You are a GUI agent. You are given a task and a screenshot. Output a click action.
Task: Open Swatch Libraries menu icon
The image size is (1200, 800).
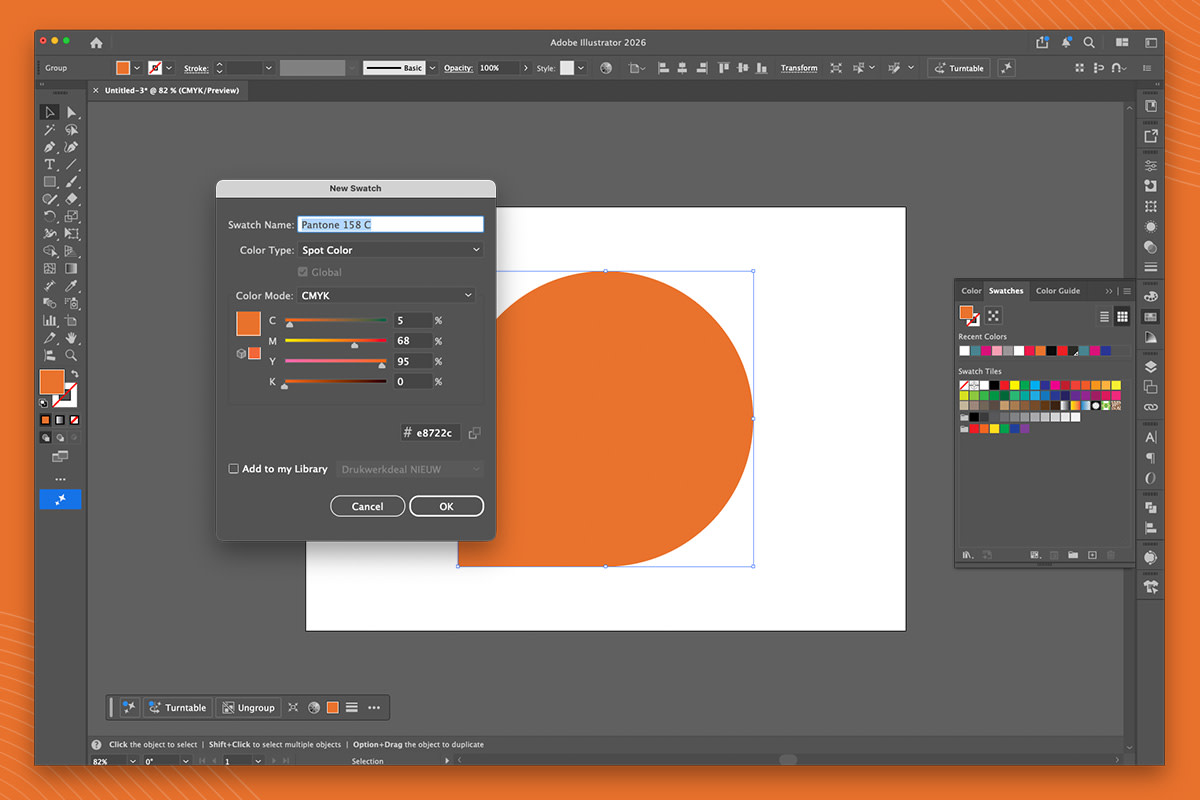(967, 555)
